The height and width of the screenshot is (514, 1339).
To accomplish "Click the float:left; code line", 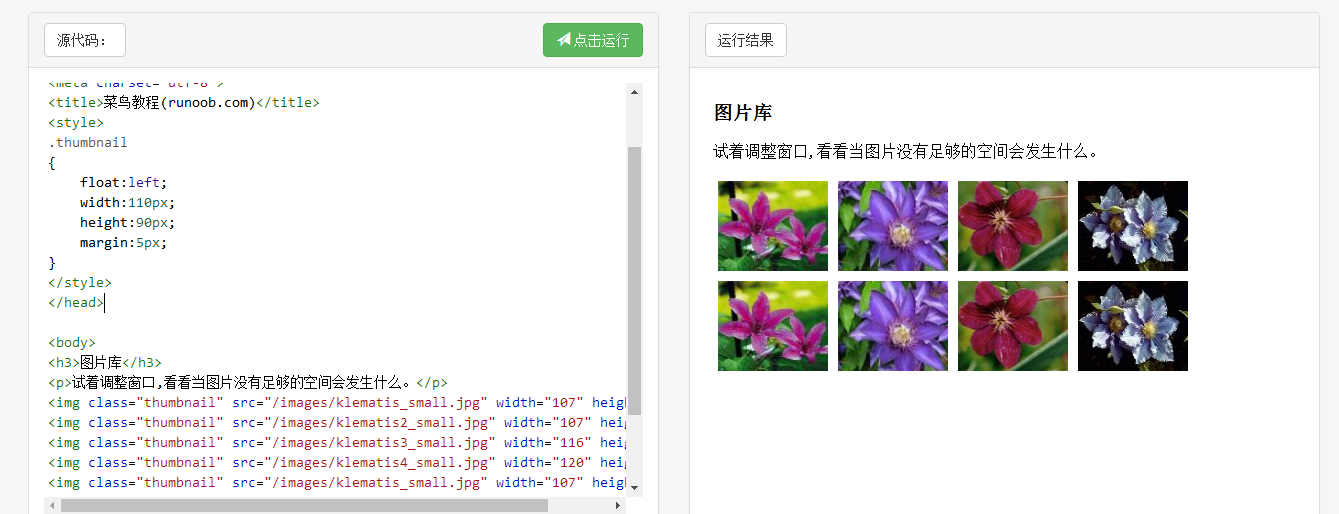I will tap(124, 182).
